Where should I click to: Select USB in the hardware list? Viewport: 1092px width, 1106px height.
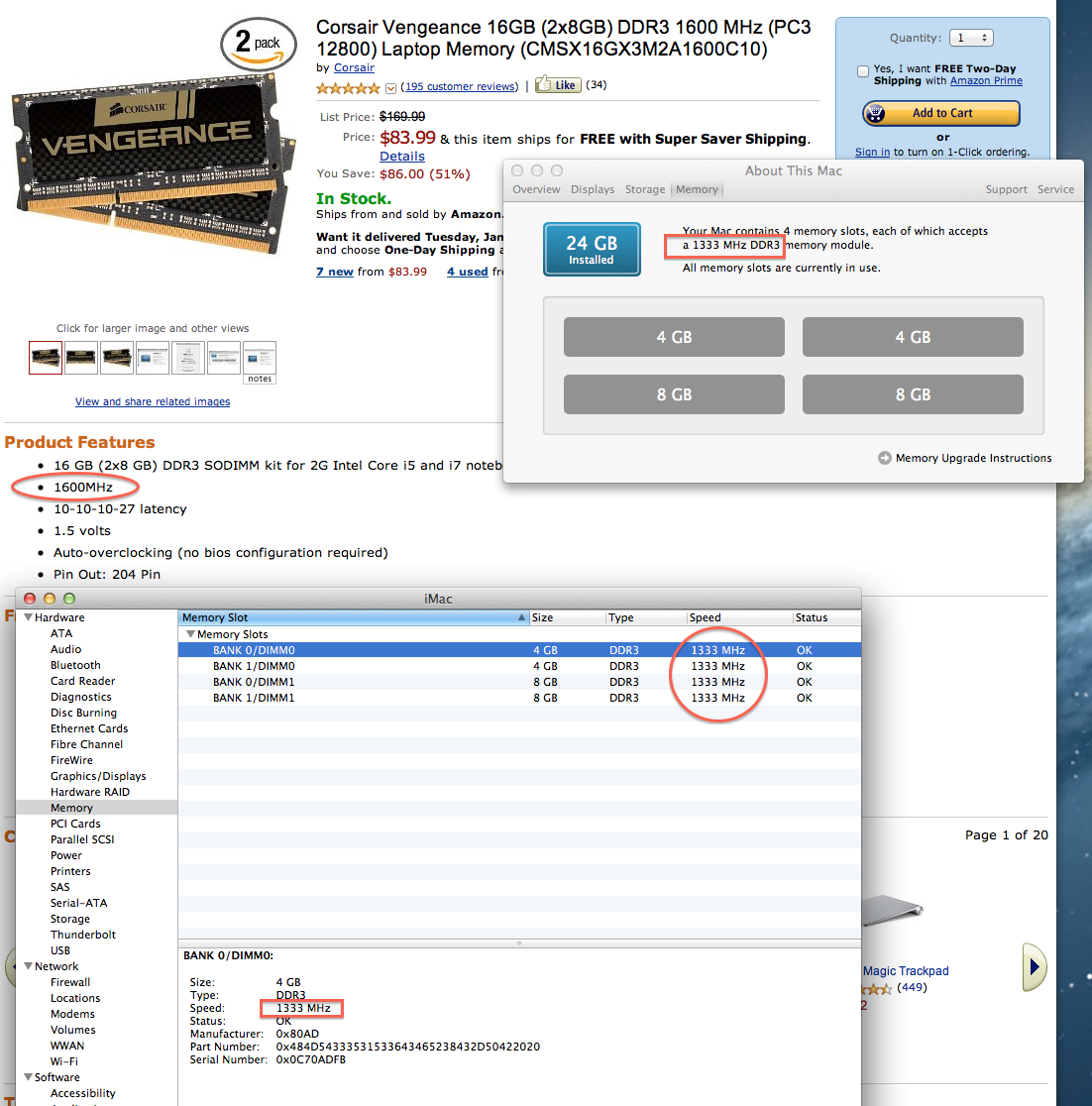click(60, 950)
